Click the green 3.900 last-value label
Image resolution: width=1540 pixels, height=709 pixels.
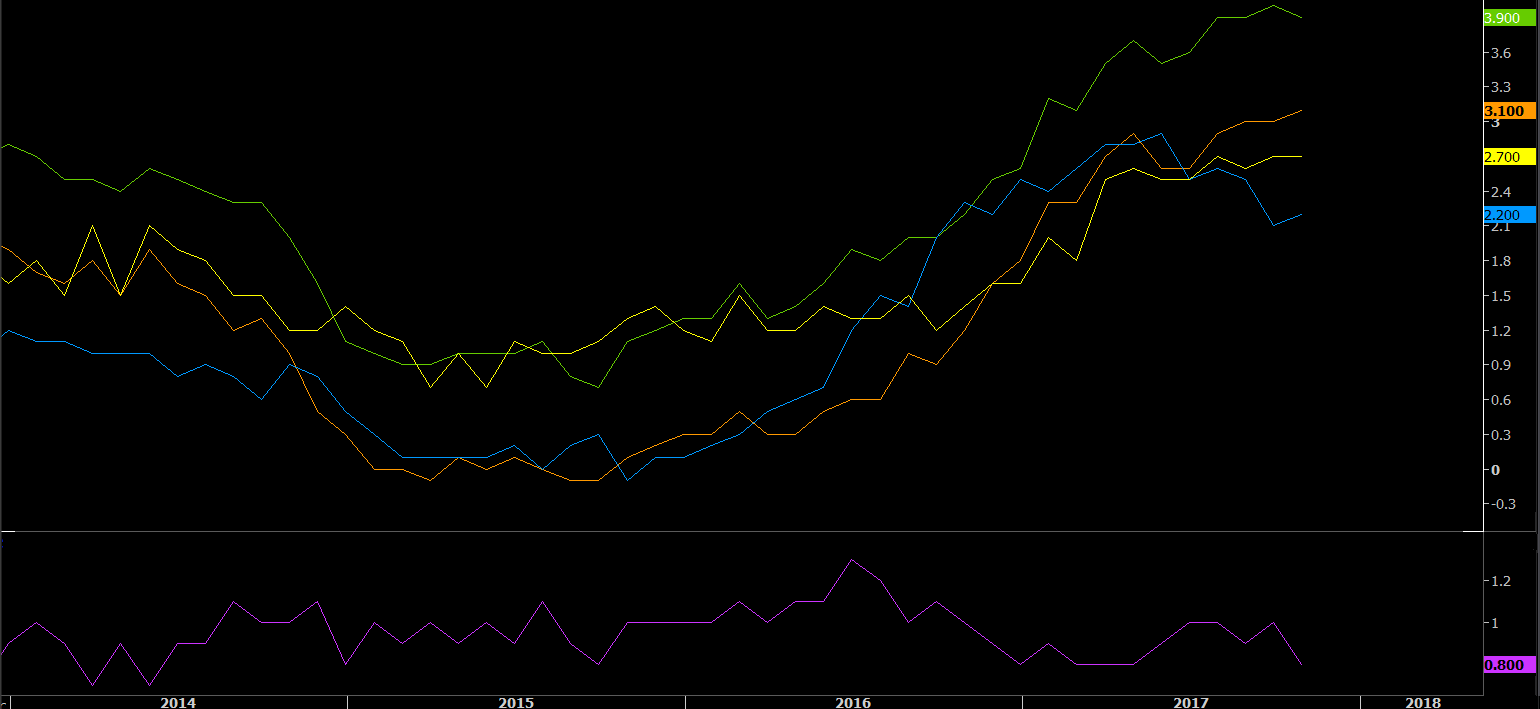pos(1508,18)
